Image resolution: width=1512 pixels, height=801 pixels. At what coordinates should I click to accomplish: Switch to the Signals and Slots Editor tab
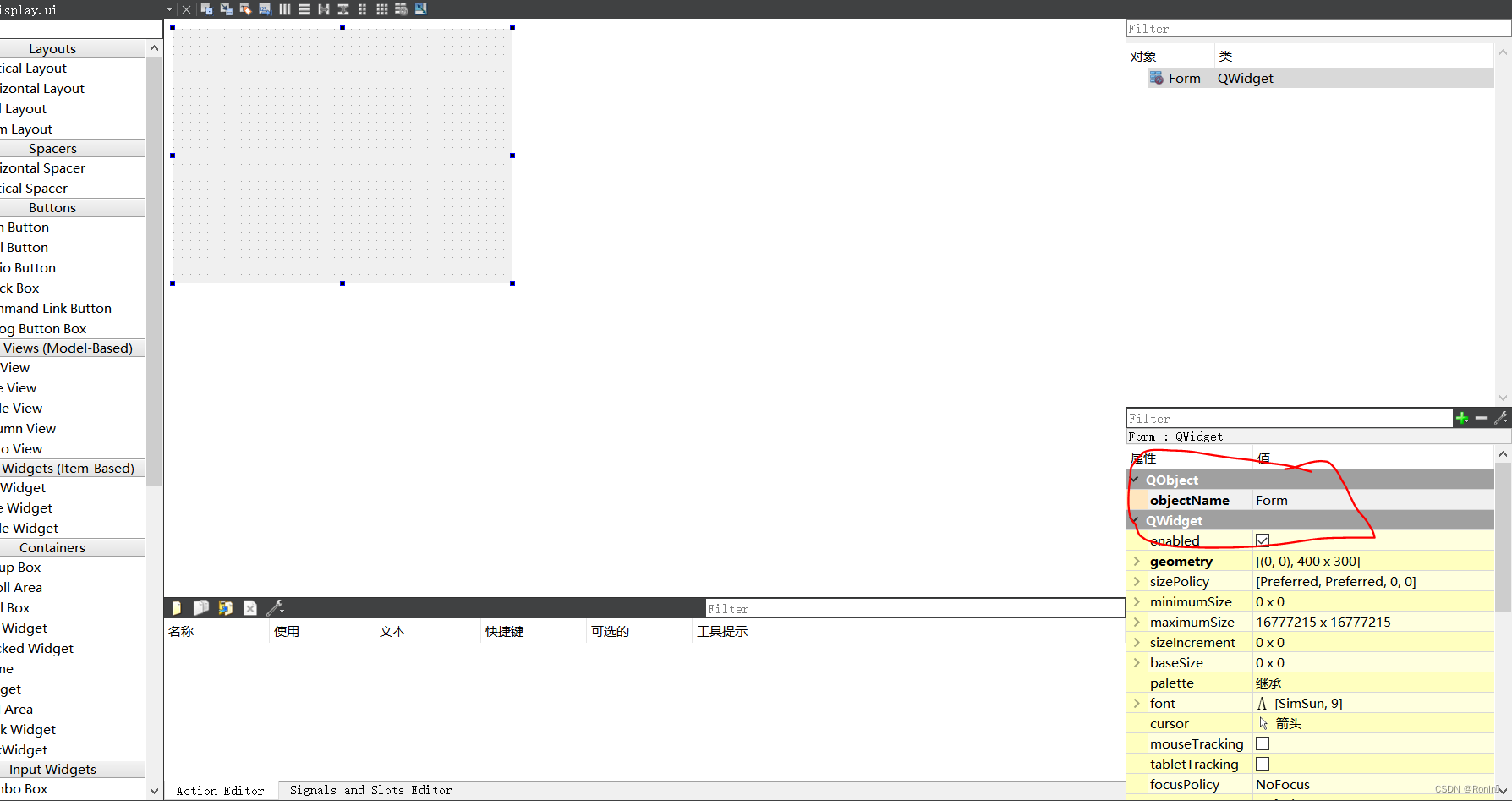pyautogui.click(x=370, y=790)
